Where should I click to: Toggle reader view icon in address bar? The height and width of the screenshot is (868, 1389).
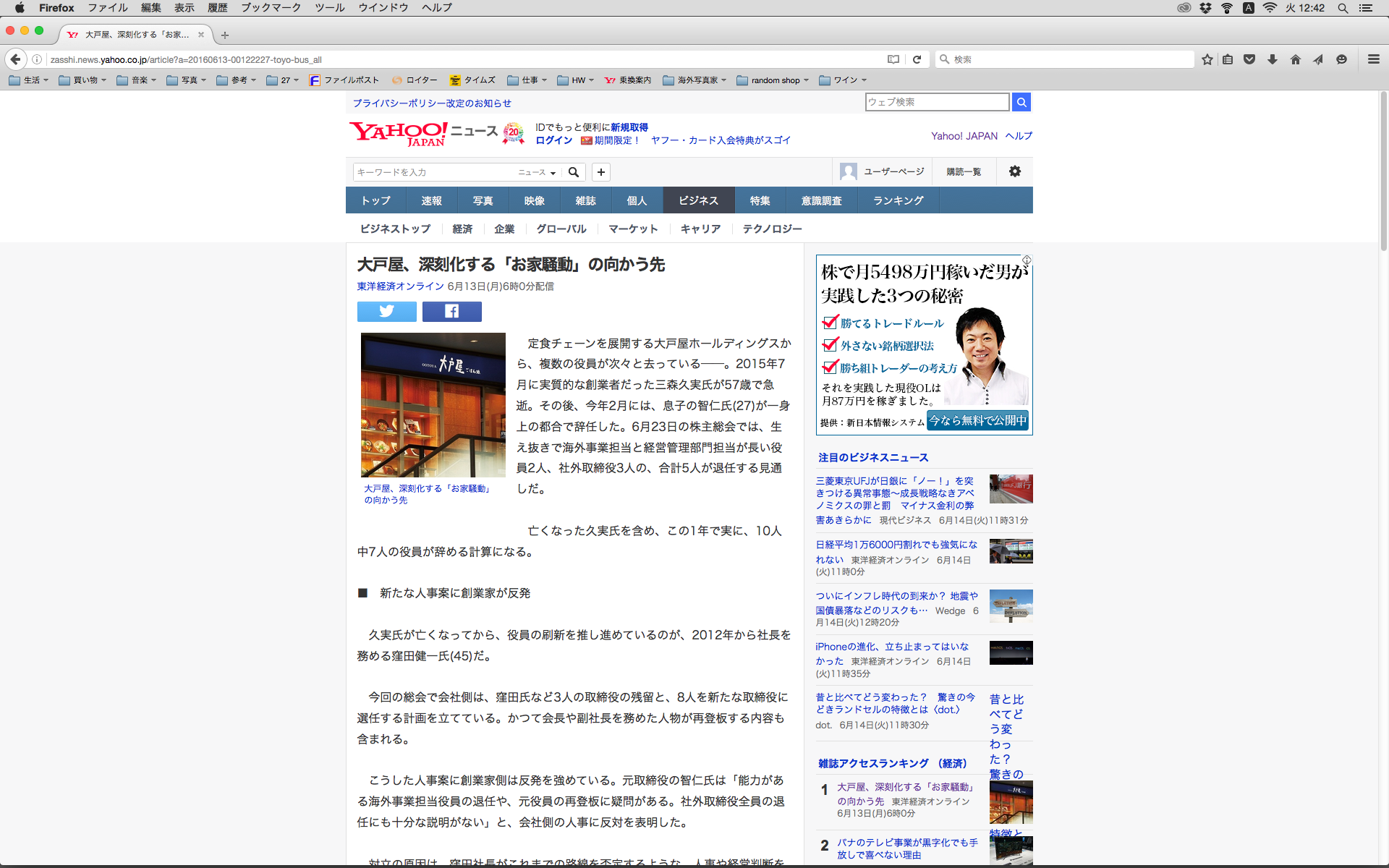point(893,59)
